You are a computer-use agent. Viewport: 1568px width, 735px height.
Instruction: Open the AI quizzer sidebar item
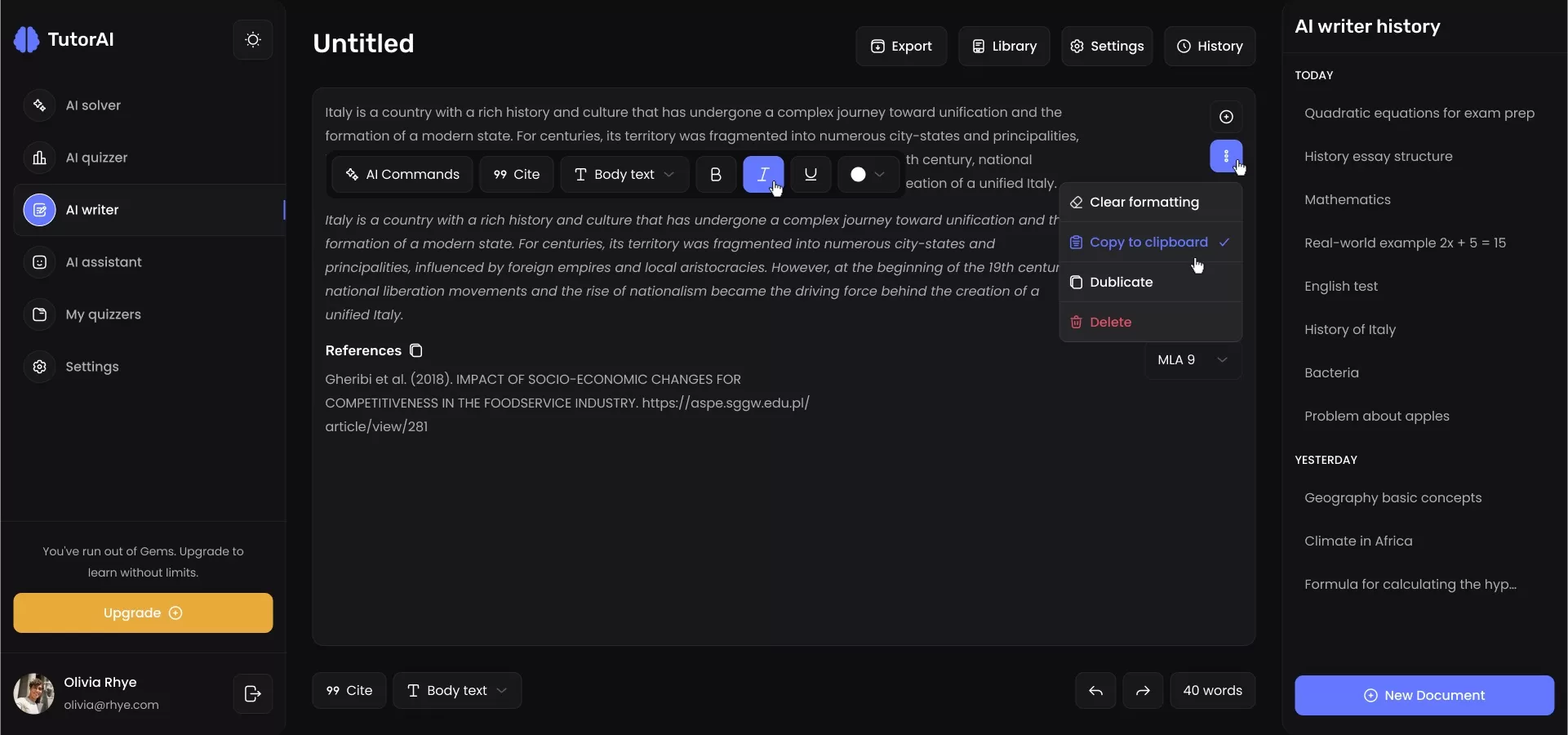[96, 158]
